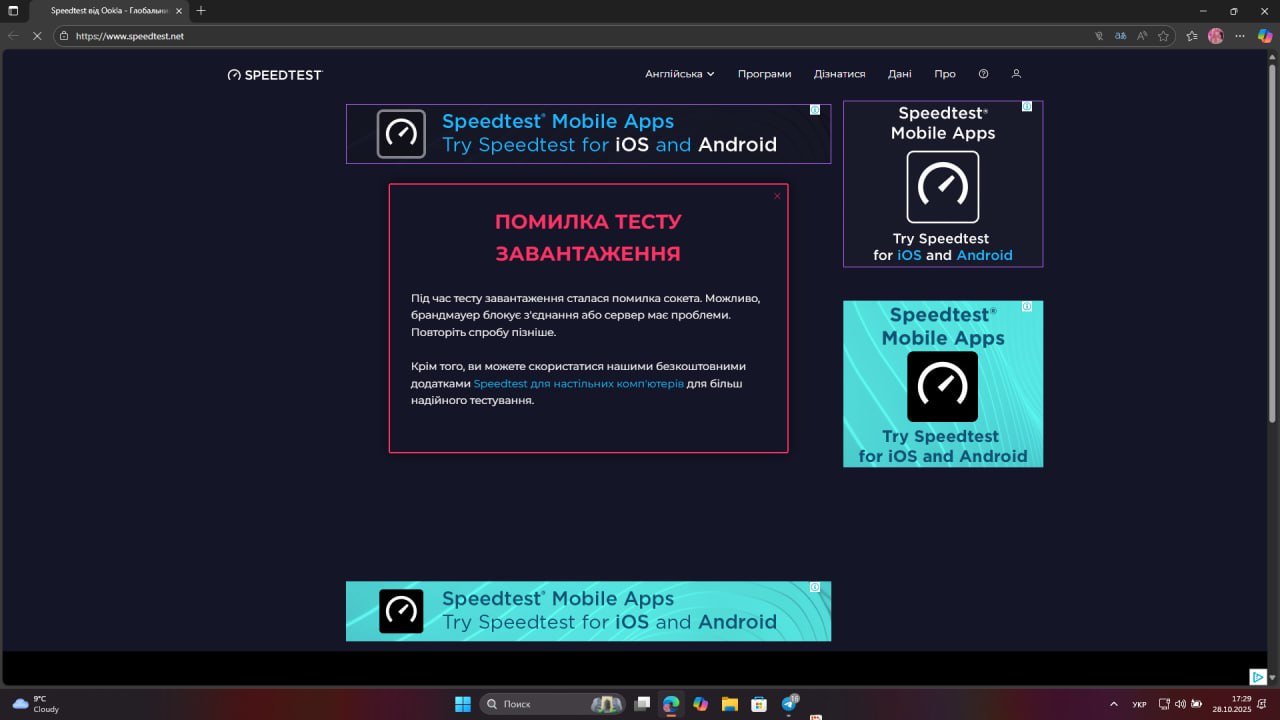Click the tracking prevention icon in address bar
The width and height of the screenshot is (1280, 720).
(x=1099, y=36)
